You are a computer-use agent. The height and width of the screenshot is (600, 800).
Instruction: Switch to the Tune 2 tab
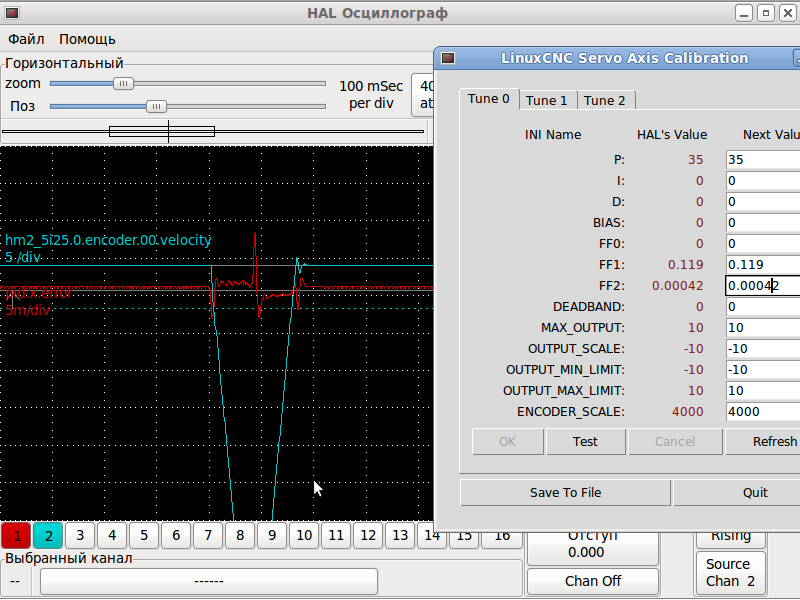click(605, 100)
